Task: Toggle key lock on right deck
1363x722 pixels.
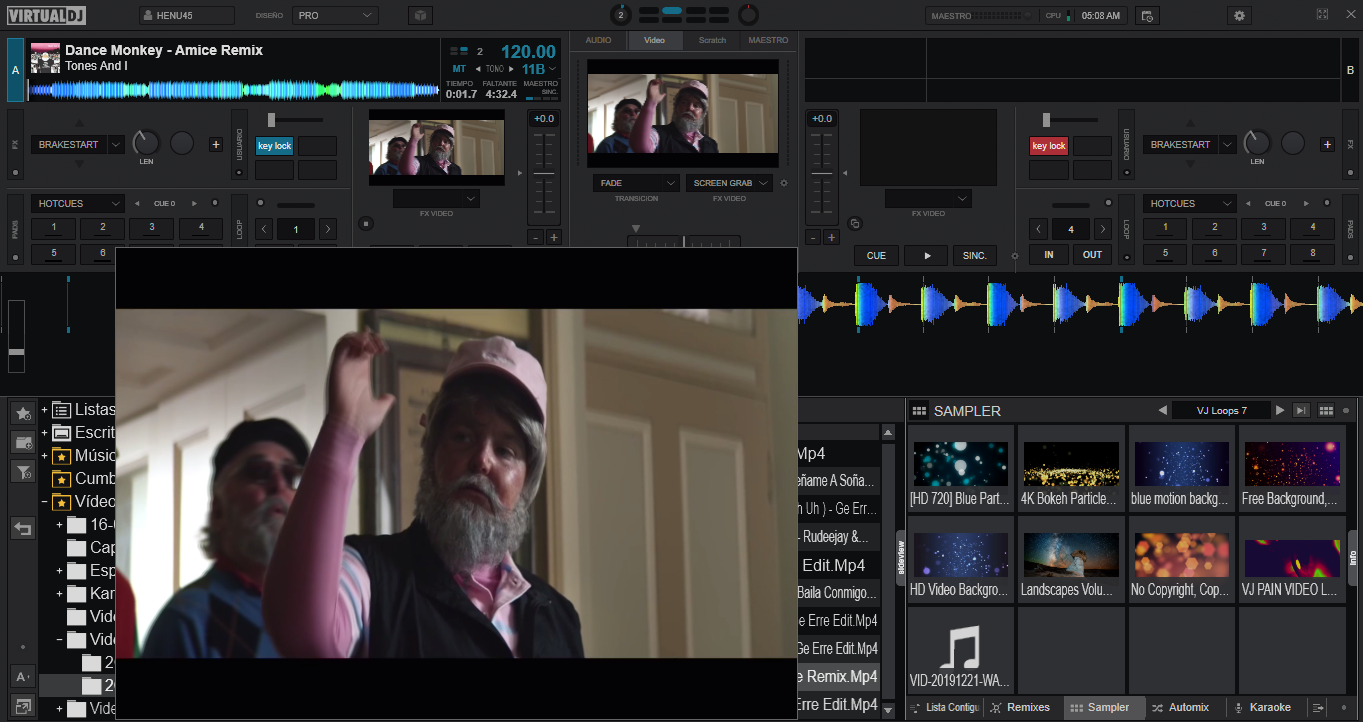Action: pos(1049,146)
